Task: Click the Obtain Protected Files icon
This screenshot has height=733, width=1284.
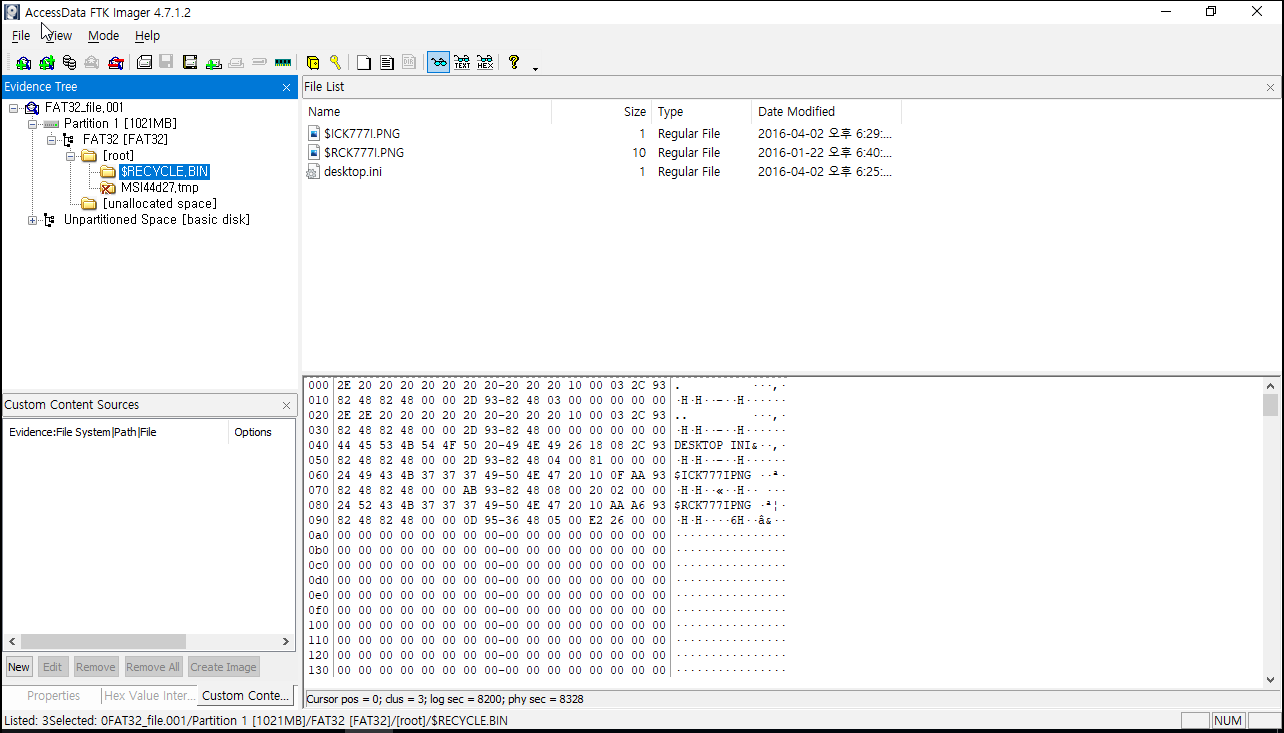Action: pyautogui.click(x=313, y=63)
